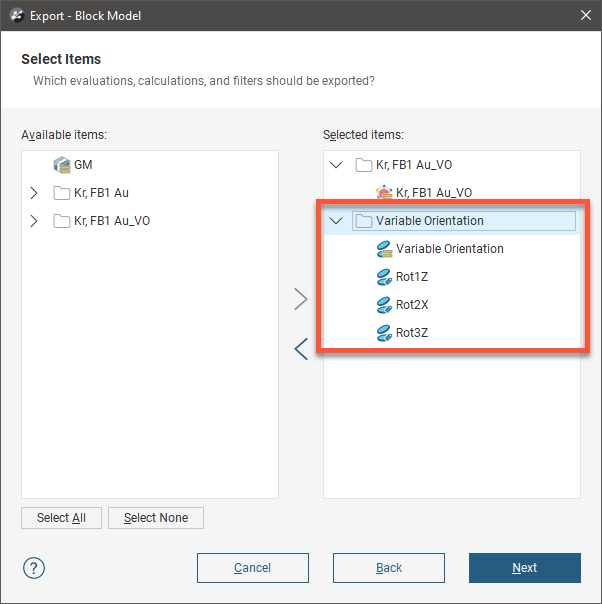
Task: Cancel the block model export
Action: 253,568
